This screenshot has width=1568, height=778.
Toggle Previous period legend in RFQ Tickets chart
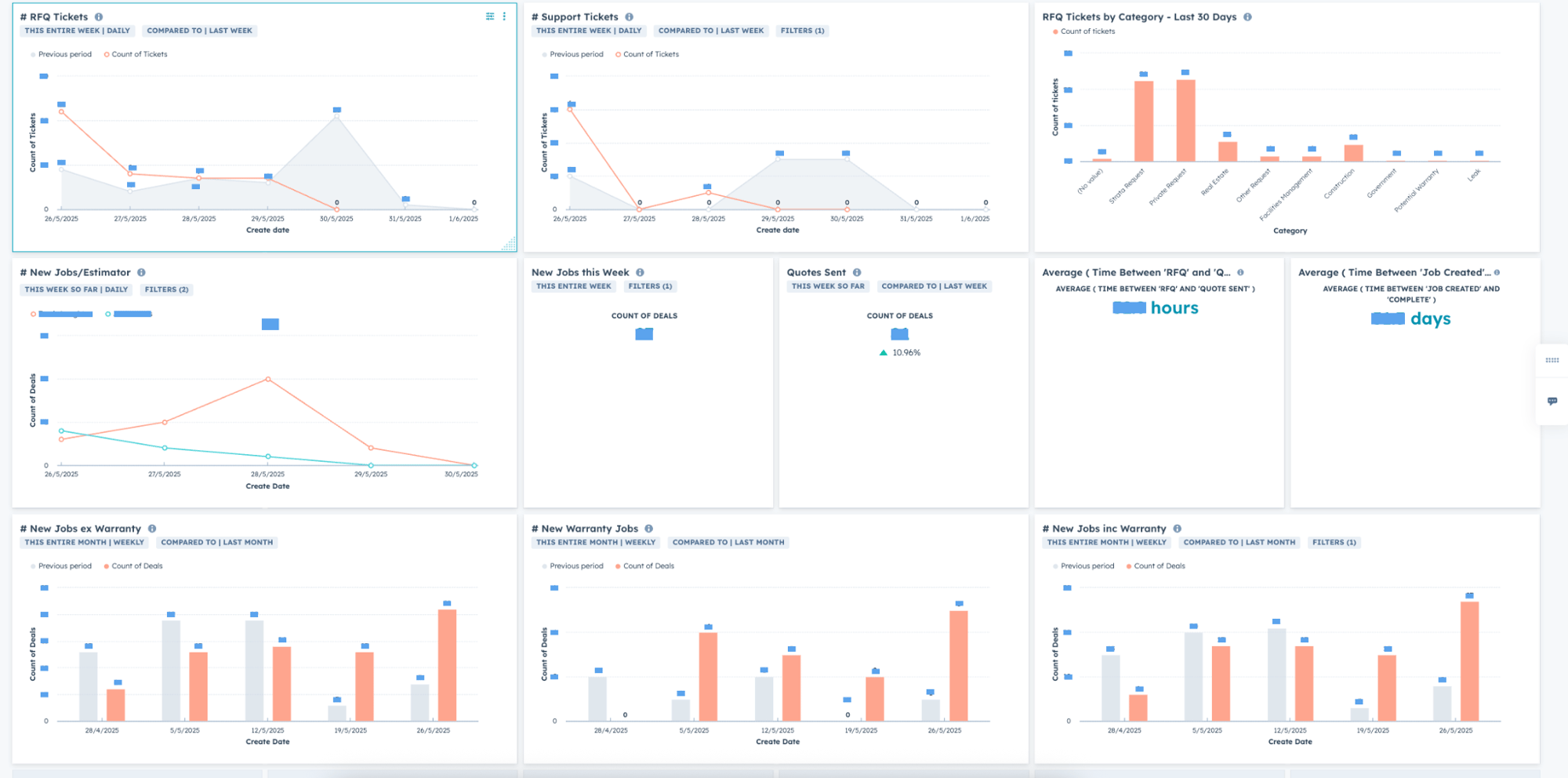pos(64,55)
